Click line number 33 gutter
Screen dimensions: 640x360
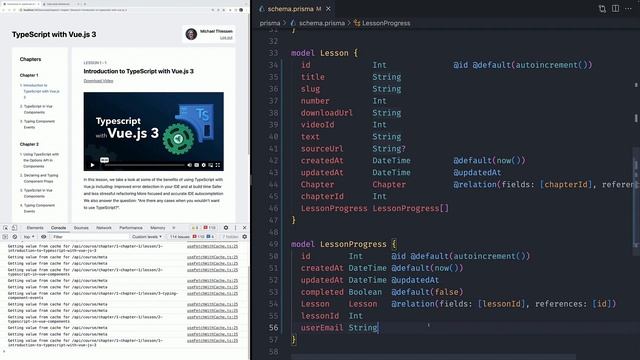pyautogui.click(x=273, y=53)
